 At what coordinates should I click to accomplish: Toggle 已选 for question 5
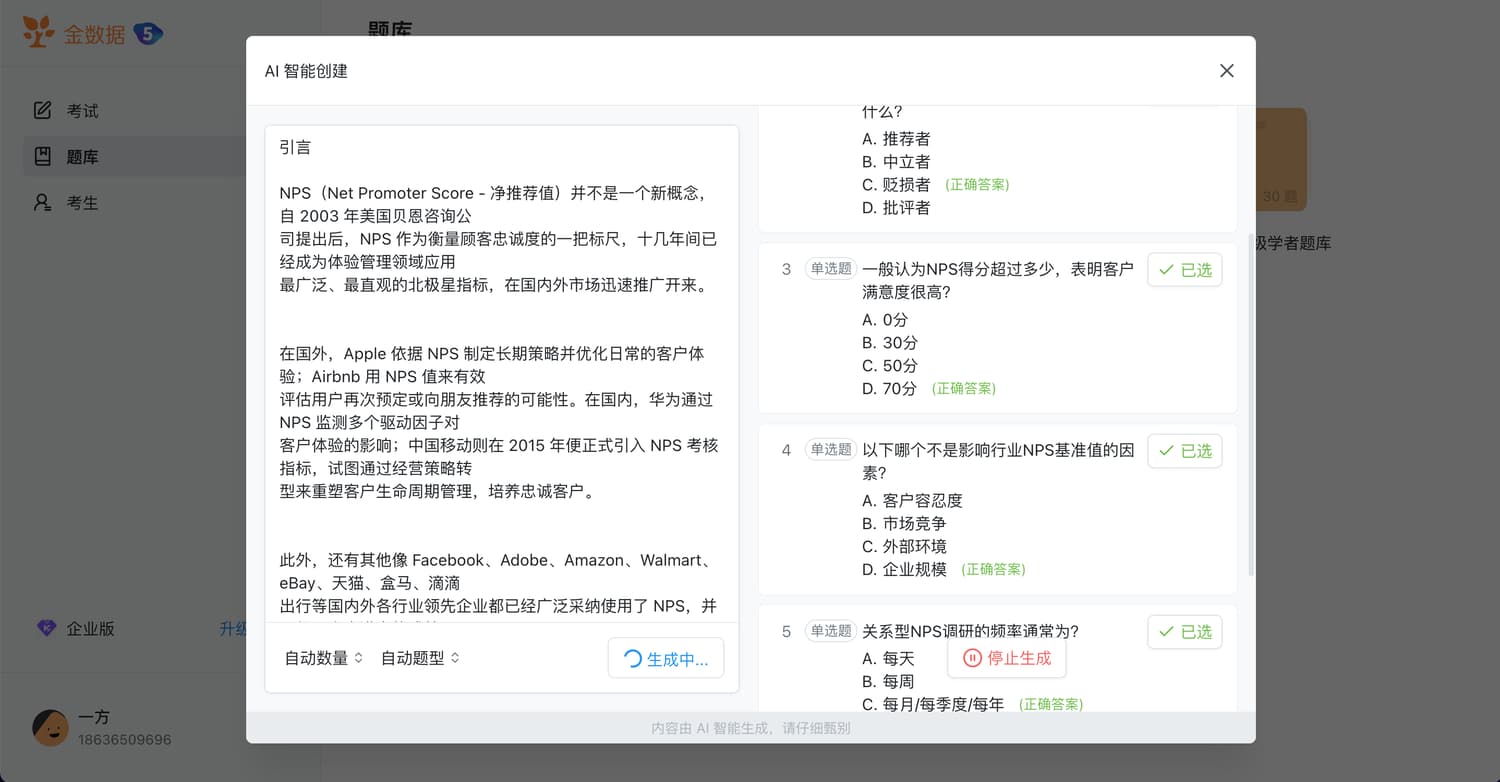click(1184, 632)
